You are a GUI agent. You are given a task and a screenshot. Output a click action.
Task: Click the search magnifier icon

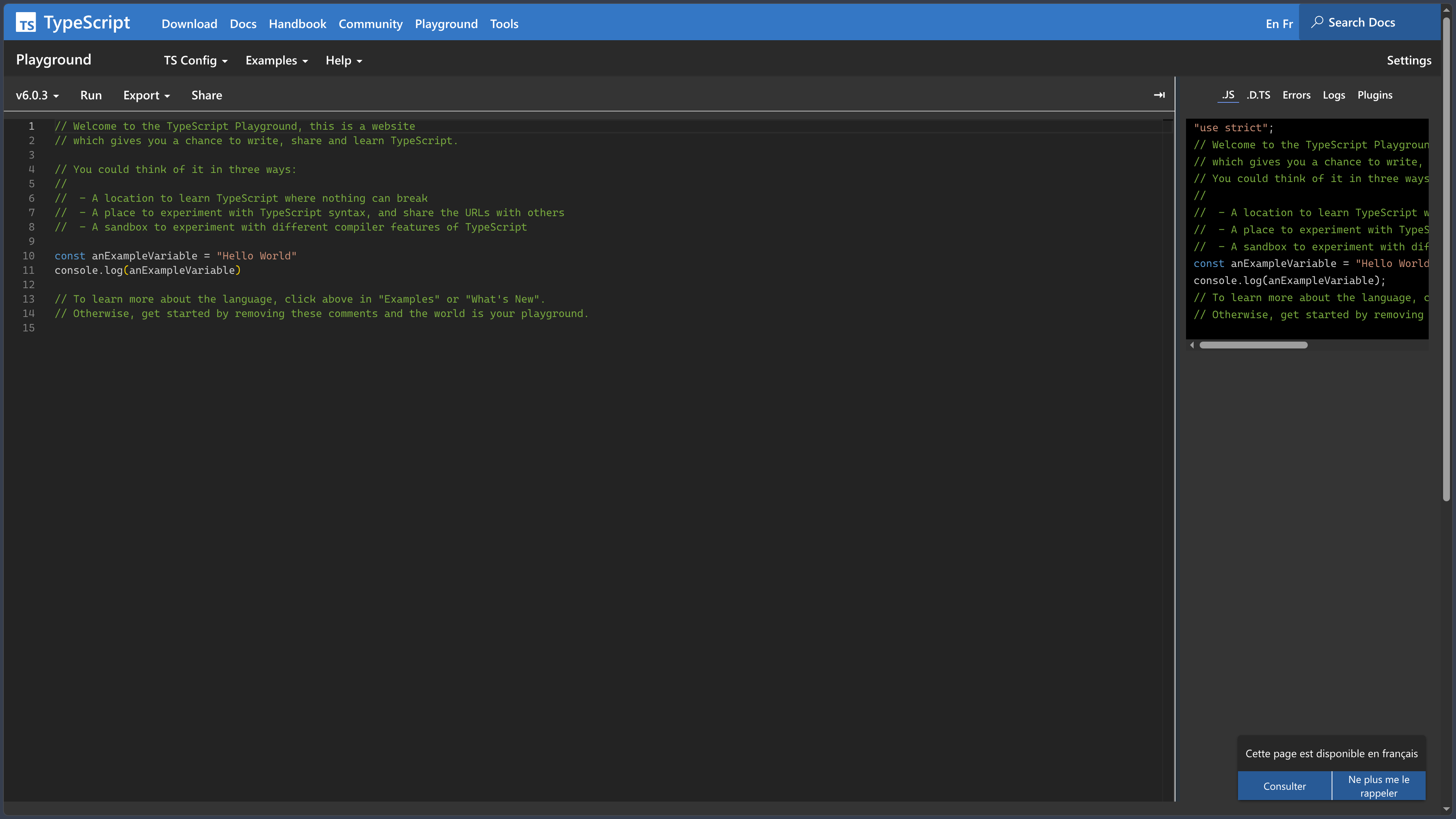click(1317, 22)
